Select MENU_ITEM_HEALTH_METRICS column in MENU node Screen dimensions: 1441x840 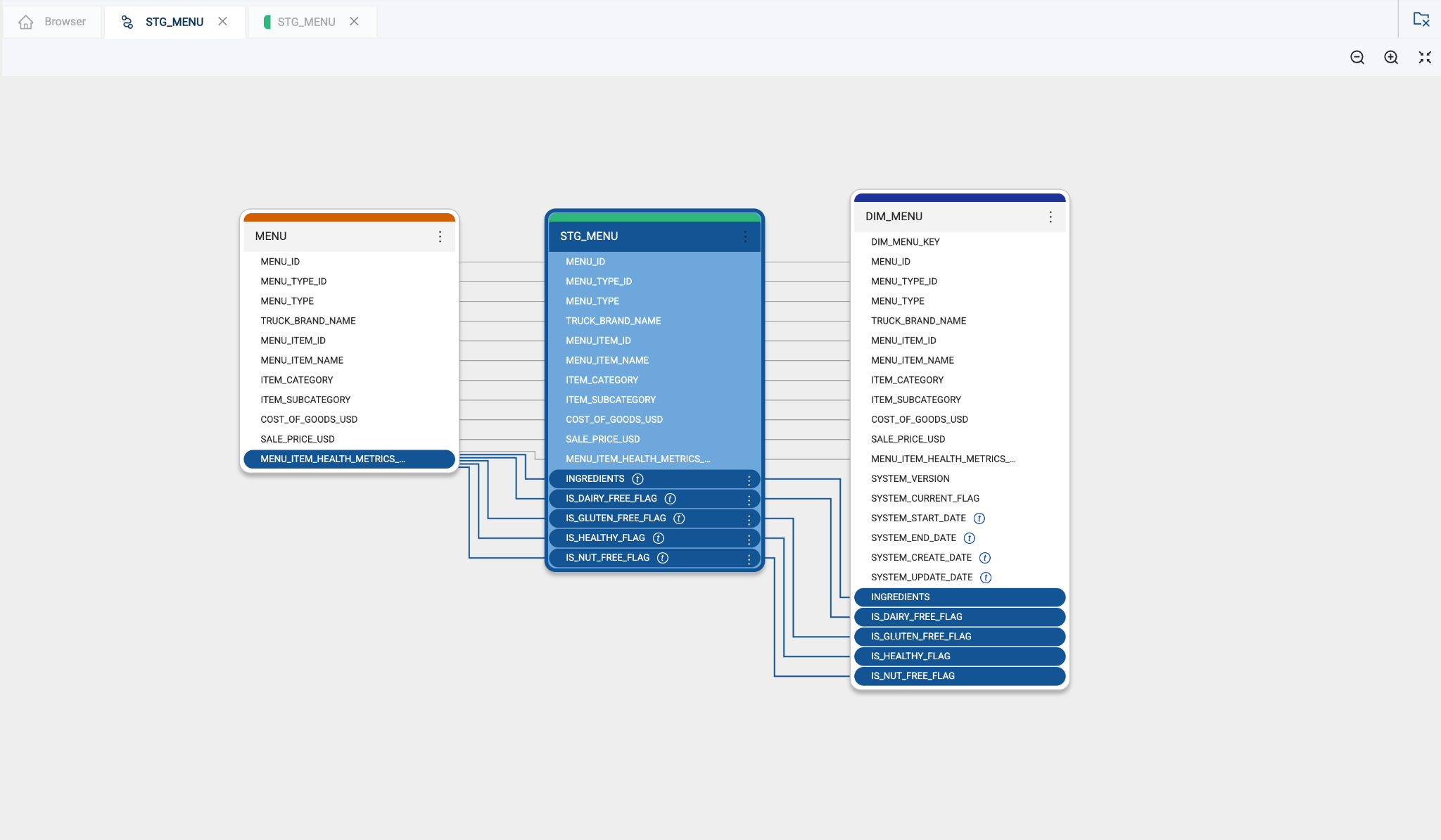349,459
